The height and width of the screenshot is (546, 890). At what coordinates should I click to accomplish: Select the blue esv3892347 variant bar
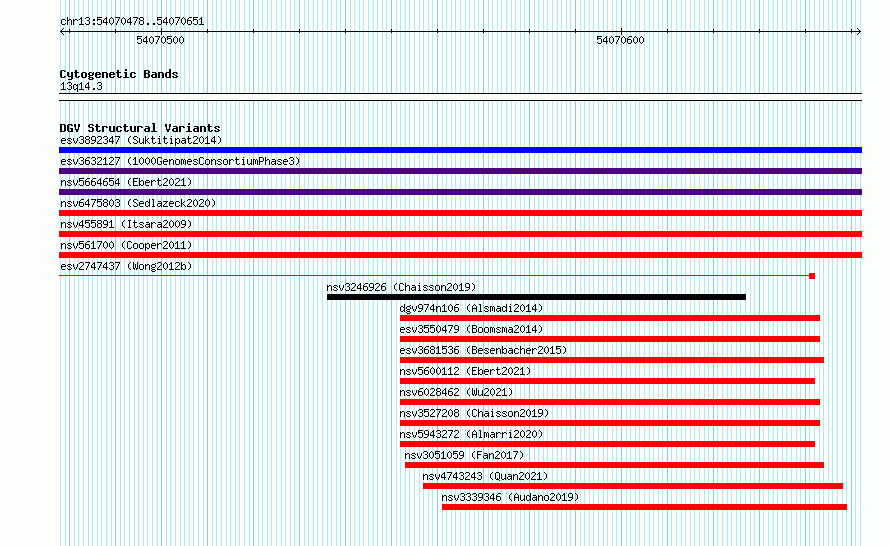point(460,150)
